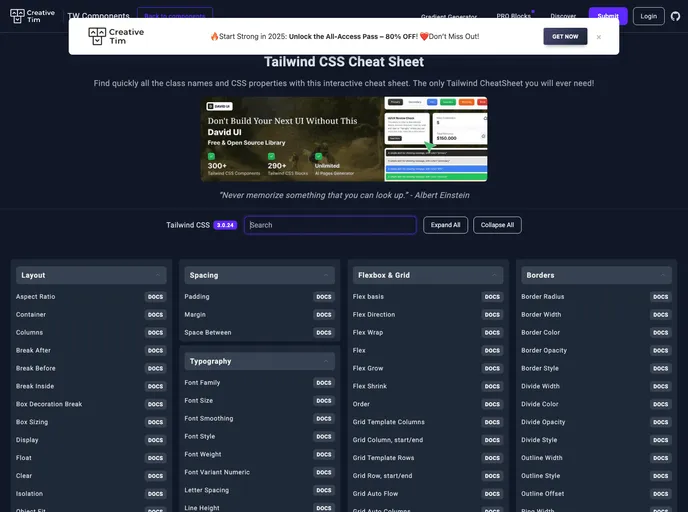
Task: Close the promo banner with the X
Action: pyautogui.click(x=598, y=37)
